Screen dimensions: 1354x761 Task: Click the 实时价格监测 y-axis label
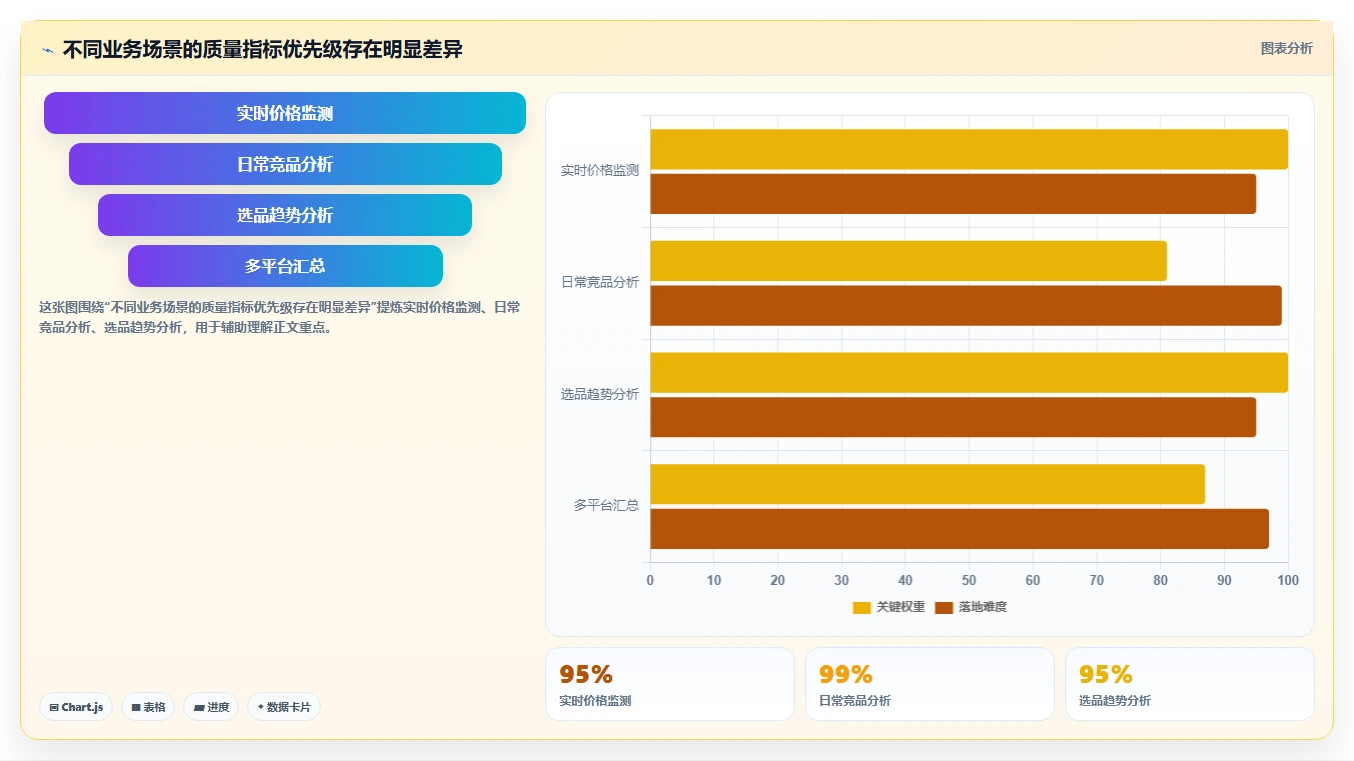coord(600,171)
